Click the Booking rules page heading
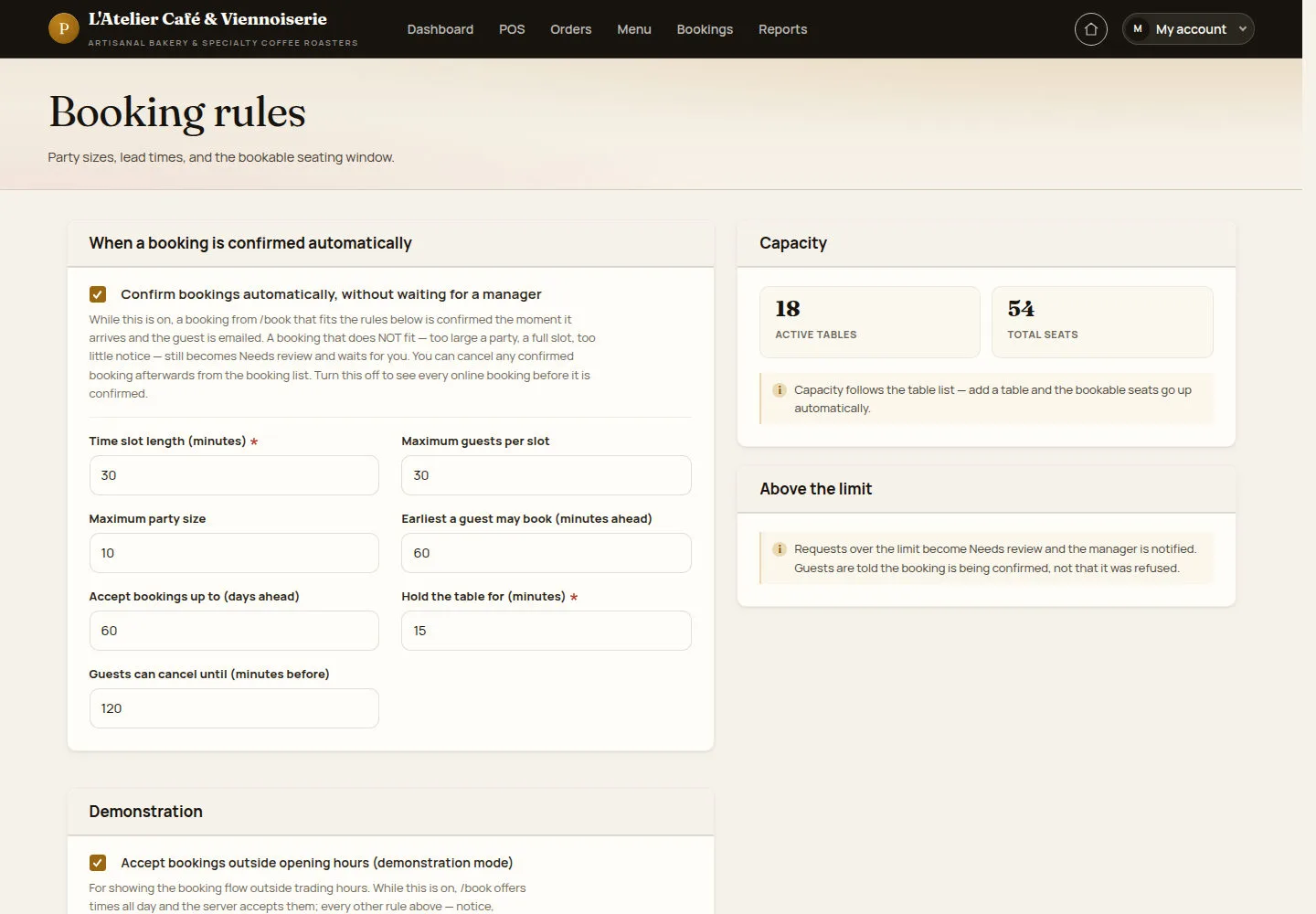The height and width of the screenshot is (914, 1316). 177,112
